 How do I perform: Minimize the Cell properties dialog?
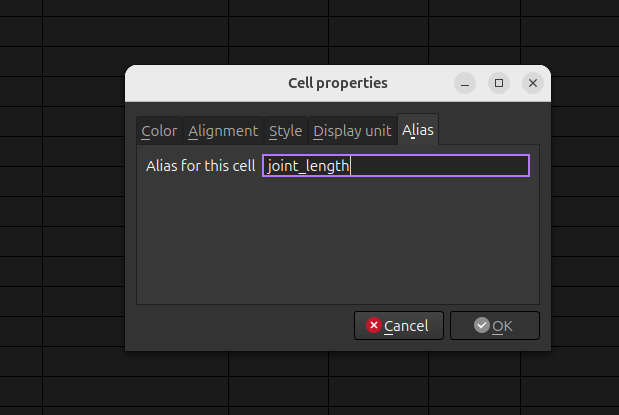pyautogui.click(x=464, y=83)
